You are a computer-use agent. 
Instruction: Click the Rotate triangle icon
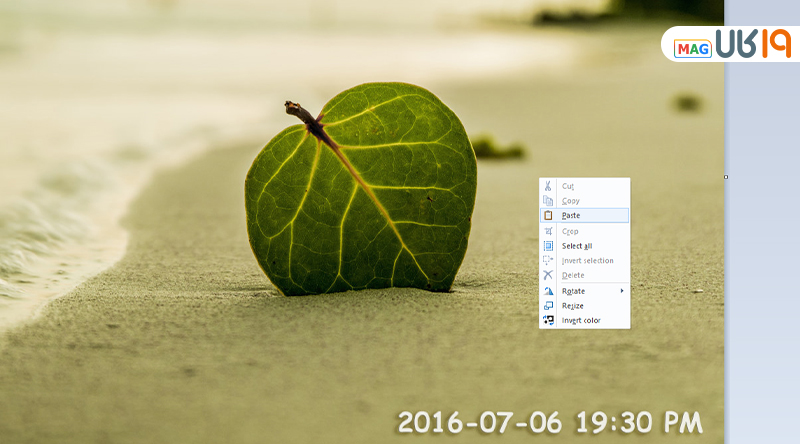click(x=547, y=291)
